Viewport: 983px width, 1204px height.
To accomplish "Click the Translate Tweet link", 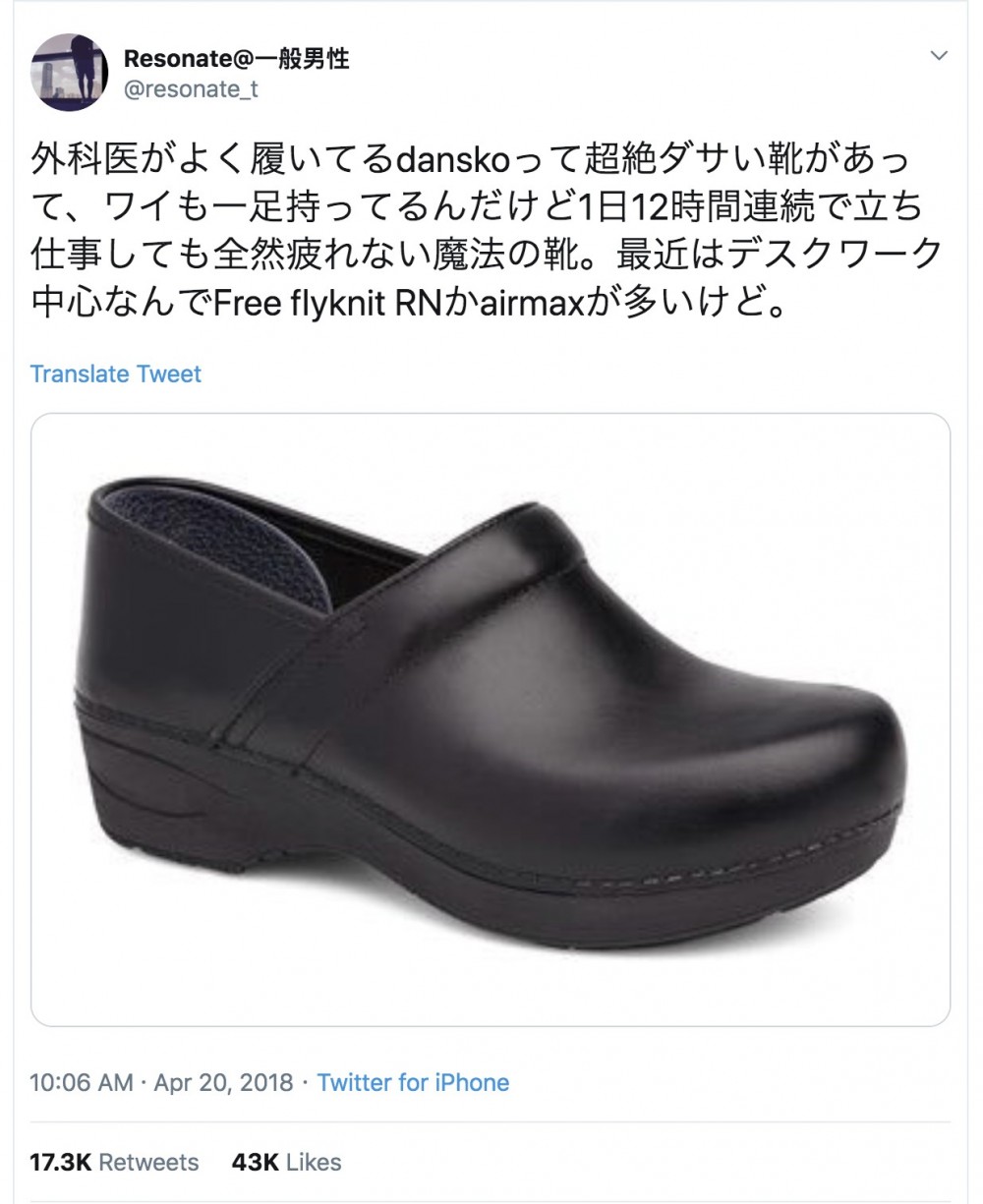I will click(x=115, y=374).
